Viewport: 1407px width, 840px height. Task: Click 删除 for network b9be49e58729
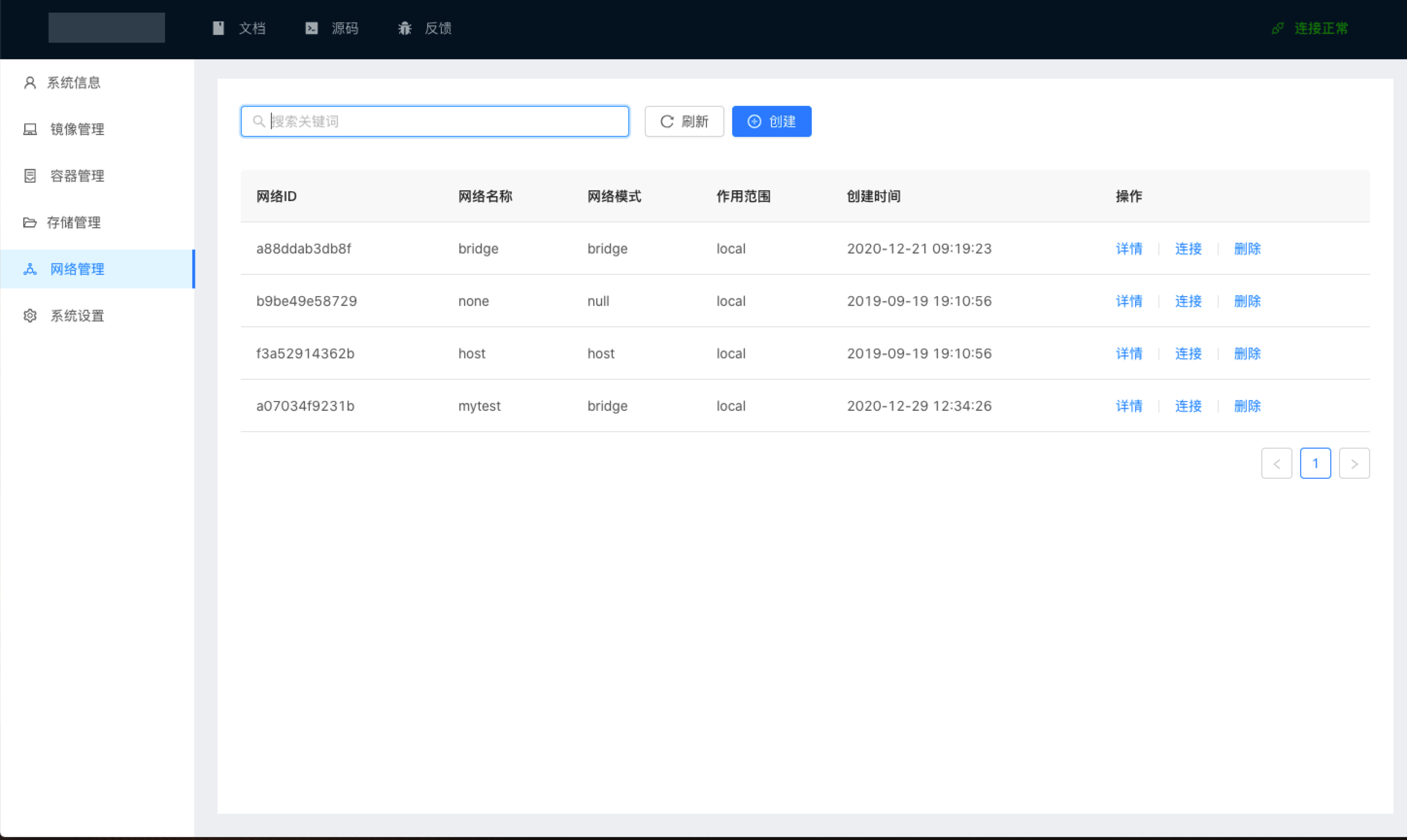tap(1247, 301)
